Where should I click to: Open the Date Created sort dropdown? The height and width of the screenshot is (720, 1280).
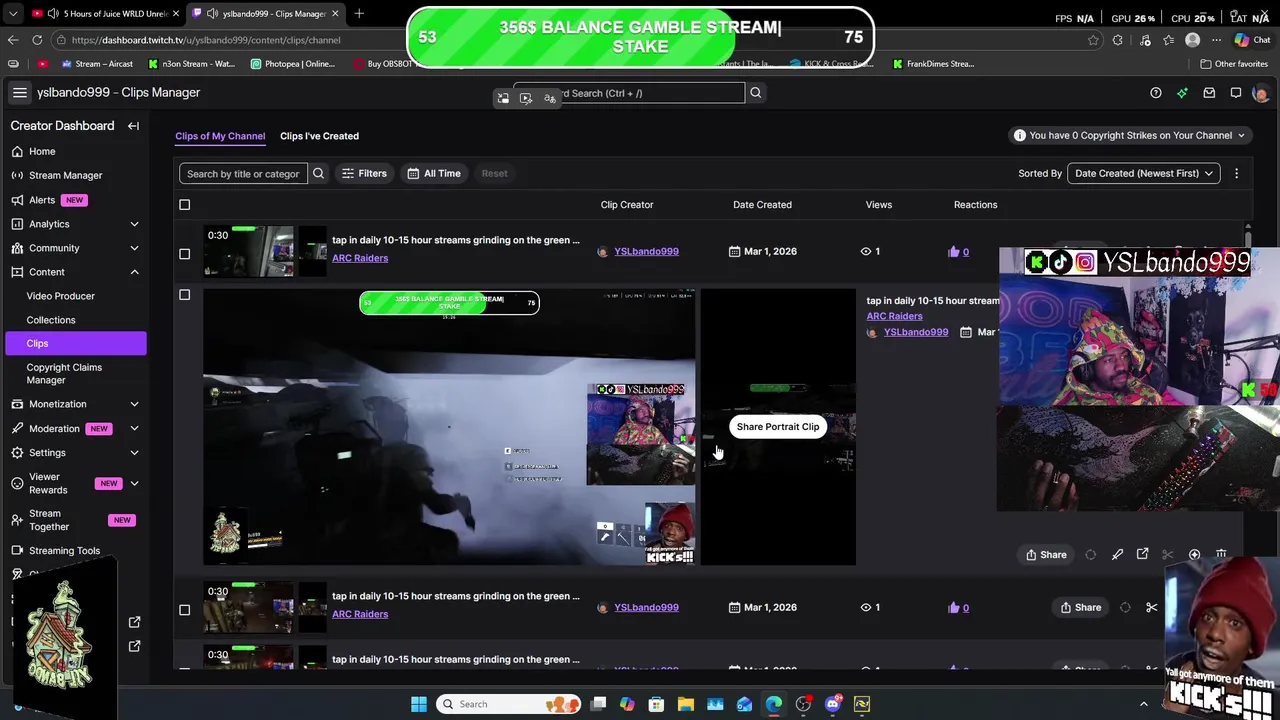[x=1144, y=173]
